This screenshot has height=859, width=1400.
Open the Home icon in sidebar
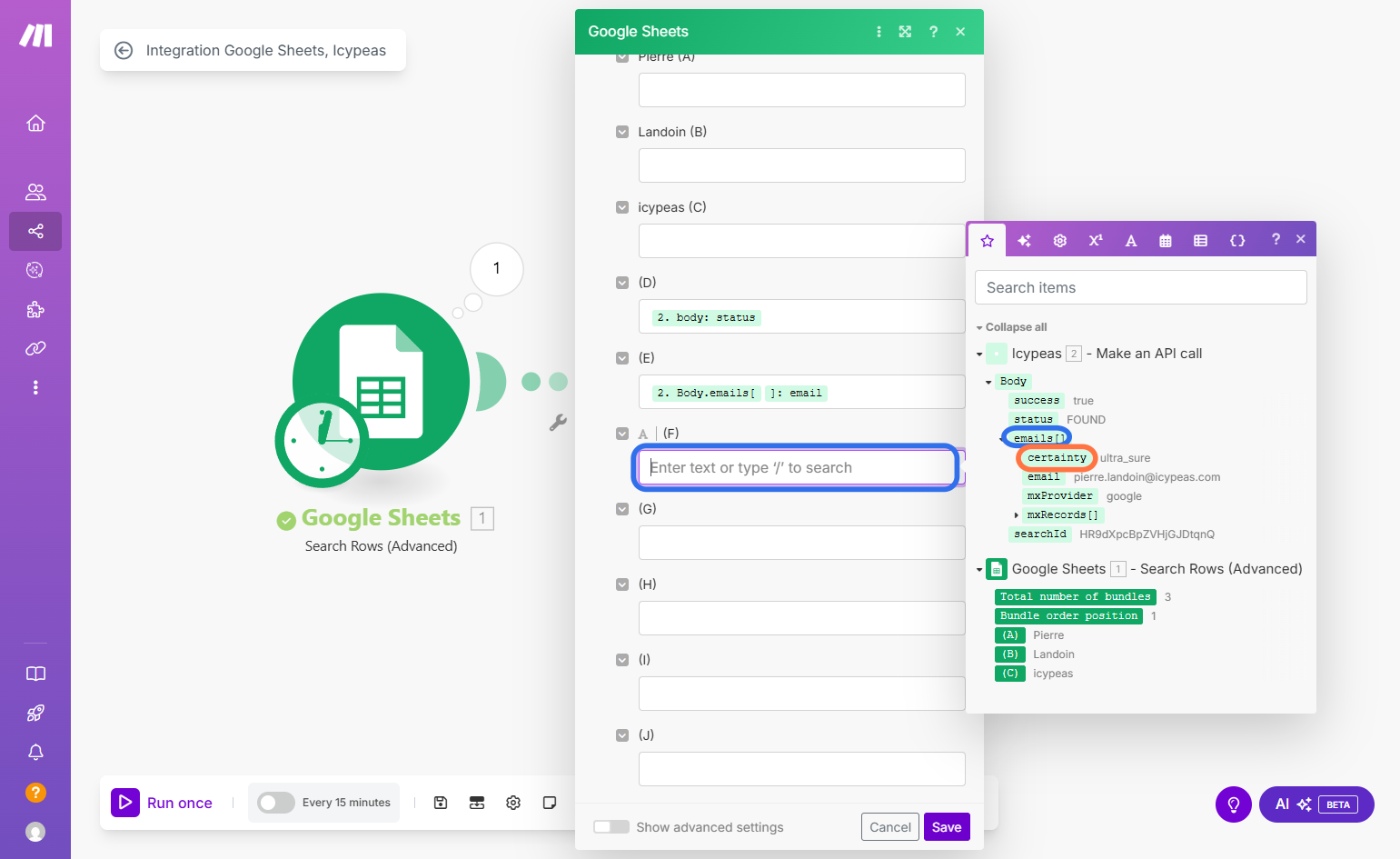35,123
